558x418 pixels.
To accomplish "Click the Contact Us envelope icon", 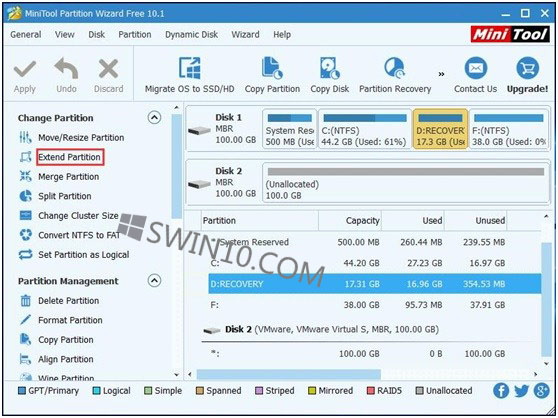I will click(475, 68).
